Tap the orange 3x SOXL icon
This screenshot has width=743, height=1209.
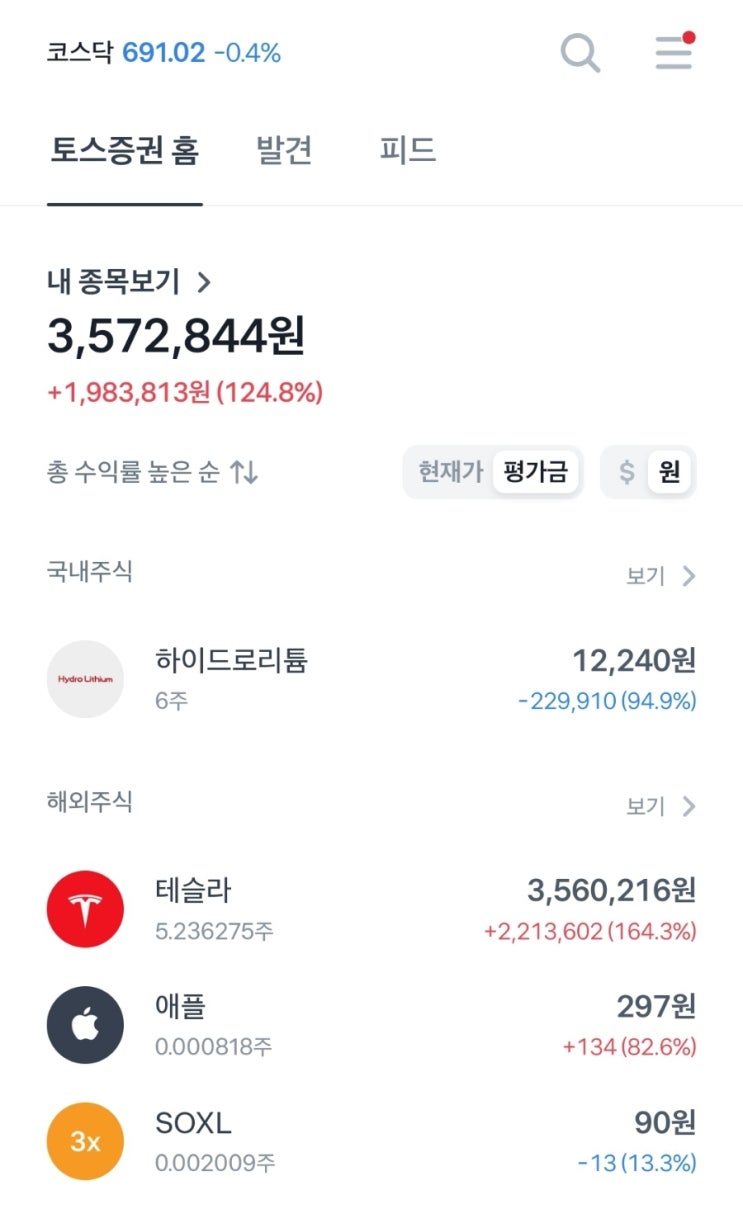tap(85, 1141)
